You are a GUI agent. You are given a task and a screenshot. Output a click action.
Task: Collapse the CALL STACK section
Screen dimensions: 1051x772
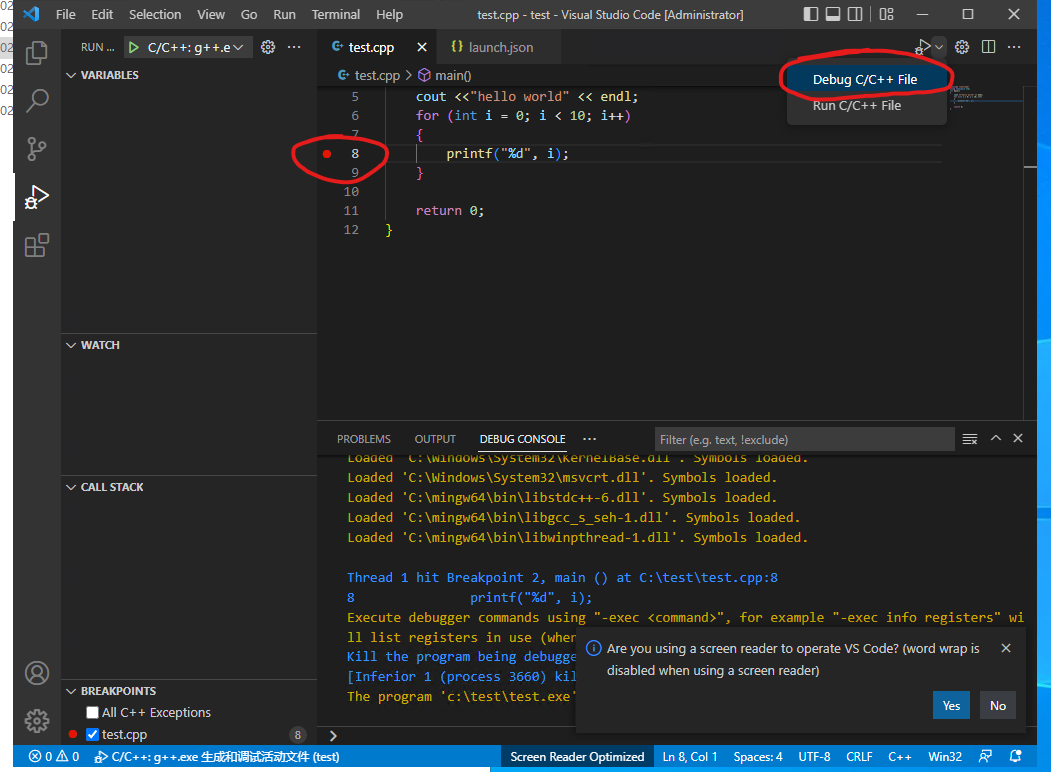click(111, 487)
